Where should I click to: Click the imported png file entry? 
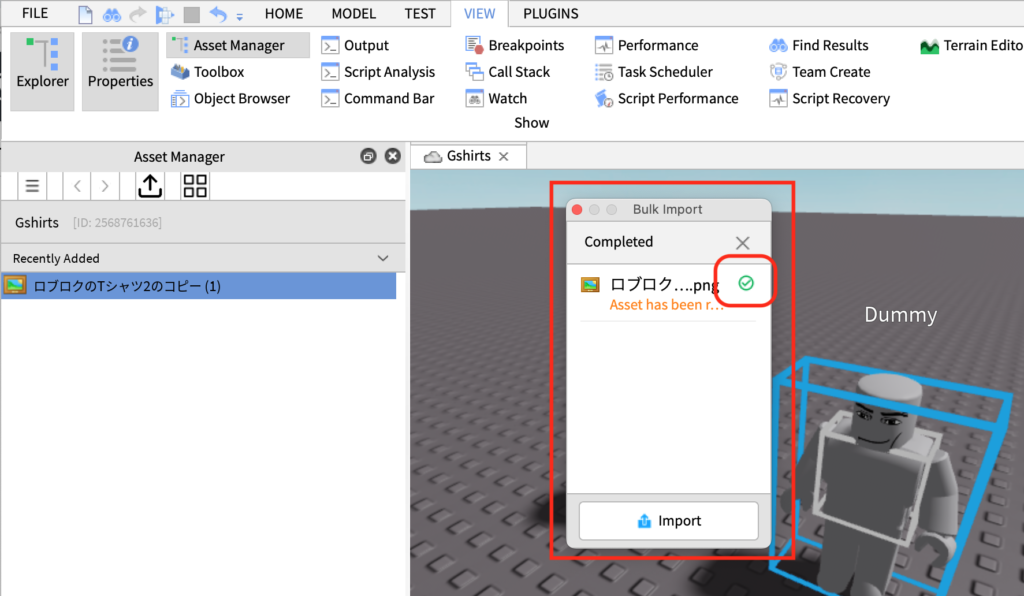(668, 293)
